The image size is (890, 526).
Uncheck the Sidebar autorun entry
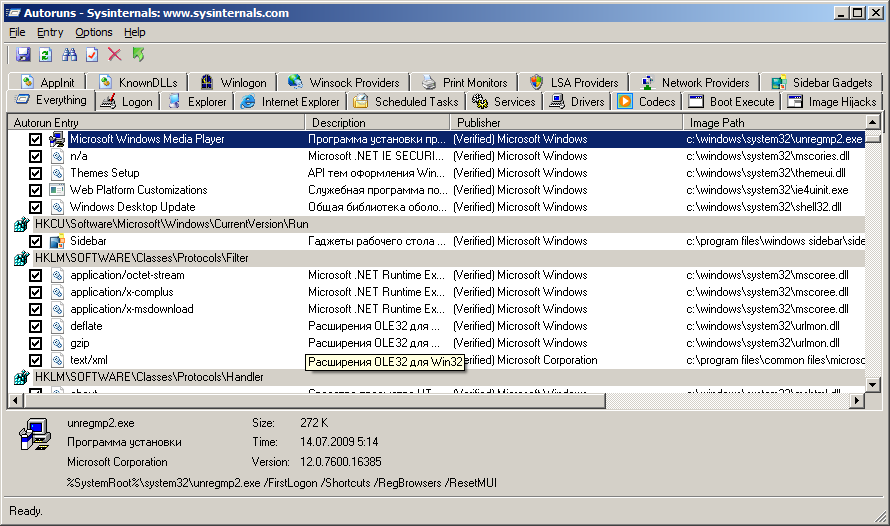click(x=35, y=242)
